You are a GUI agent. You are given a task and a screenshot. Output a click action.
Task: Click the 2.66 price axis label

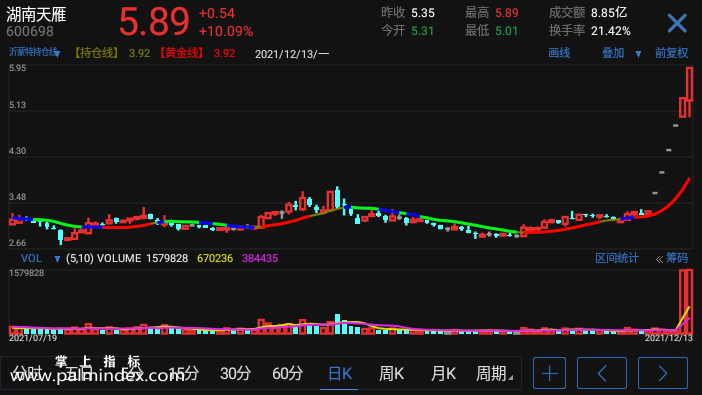click(x=17, y=243)
